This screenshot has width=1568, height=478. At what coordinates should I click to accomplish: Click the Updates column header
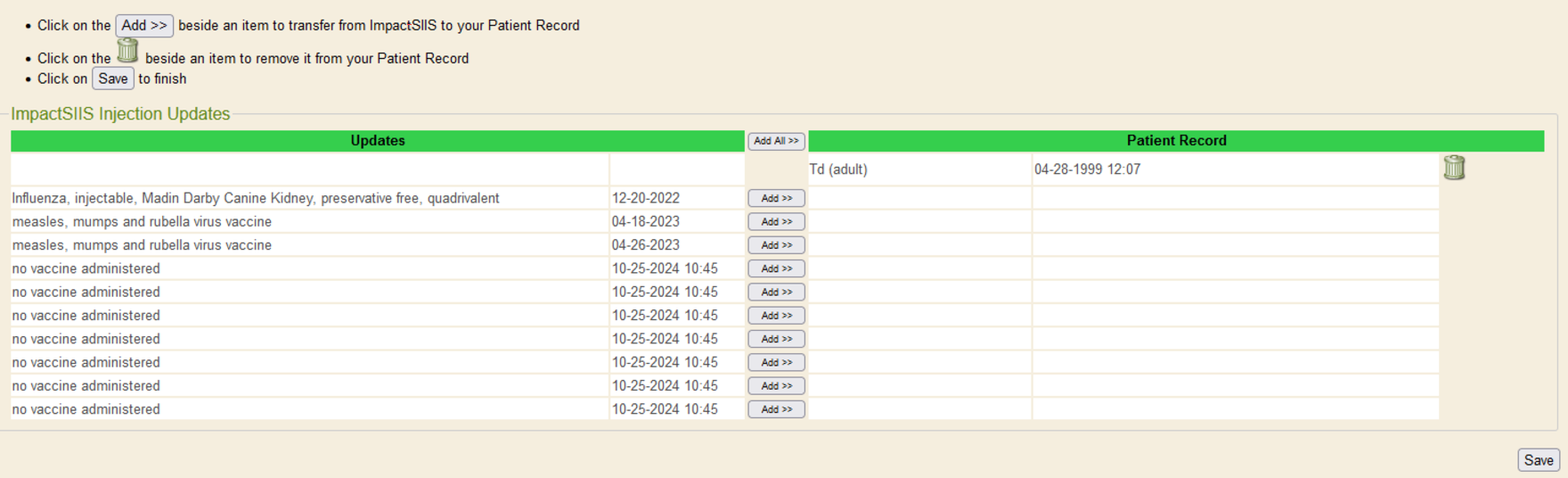(377, 141)
